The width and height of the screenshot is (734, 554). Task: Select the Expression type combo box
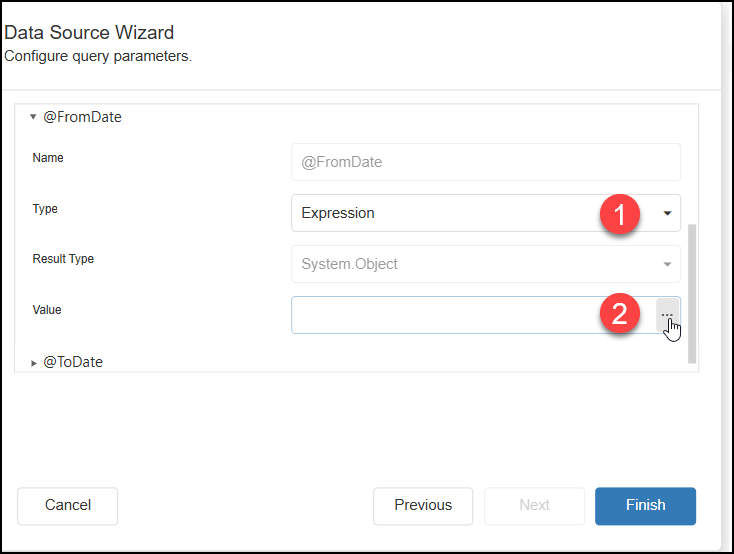pos(486,213)
